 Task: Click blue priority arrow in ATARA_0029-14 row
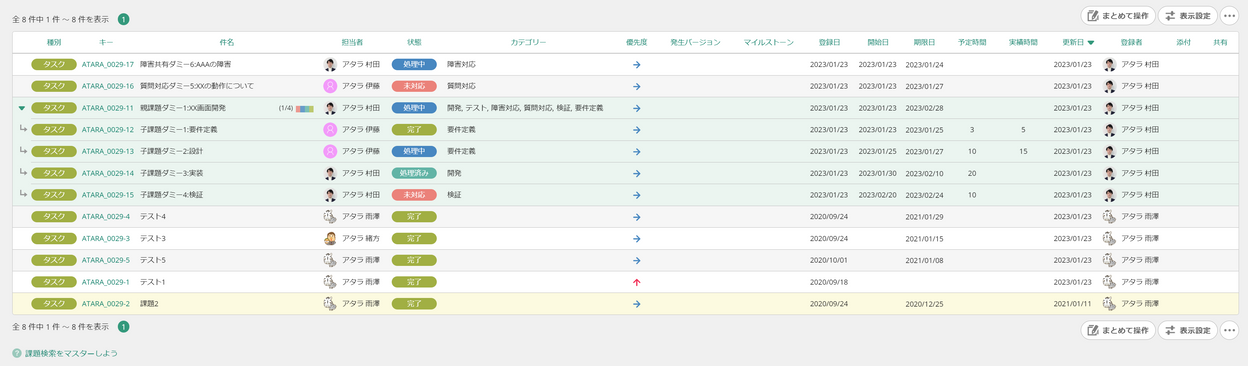point(636,173)
